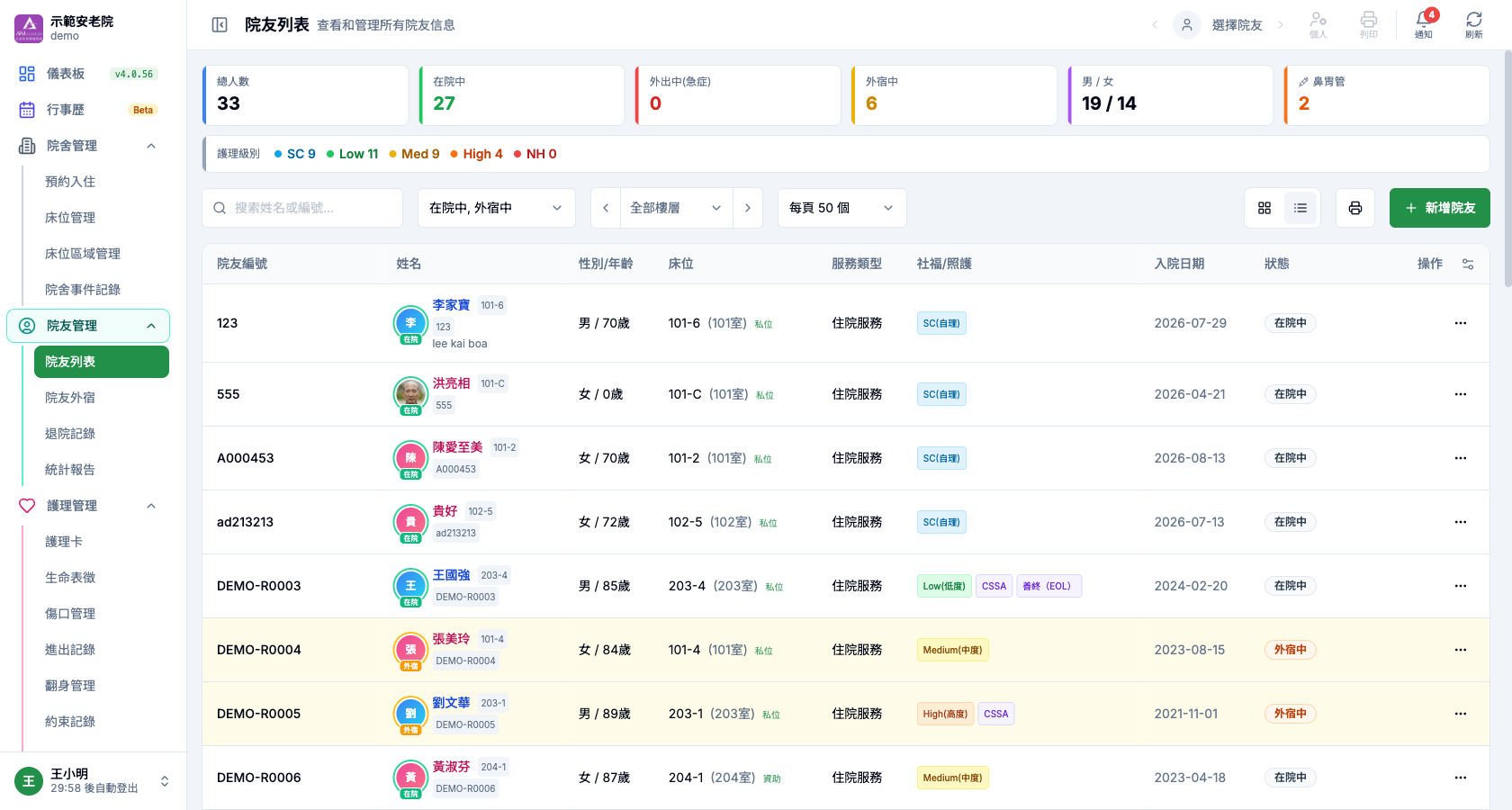Go to next floor arrow
The height and width of the screenshot is (810, 1512).
point(748,208)
